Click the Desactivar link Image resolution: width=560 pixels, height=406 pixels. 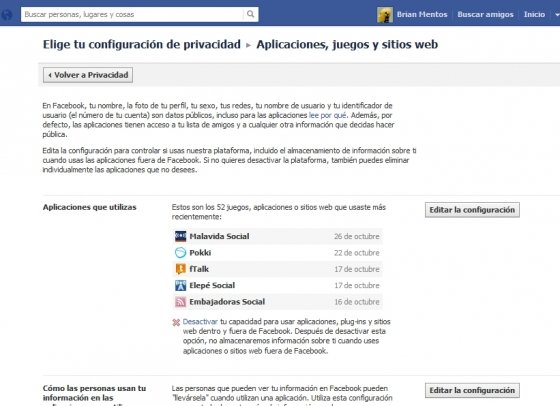tap(200, 321)
